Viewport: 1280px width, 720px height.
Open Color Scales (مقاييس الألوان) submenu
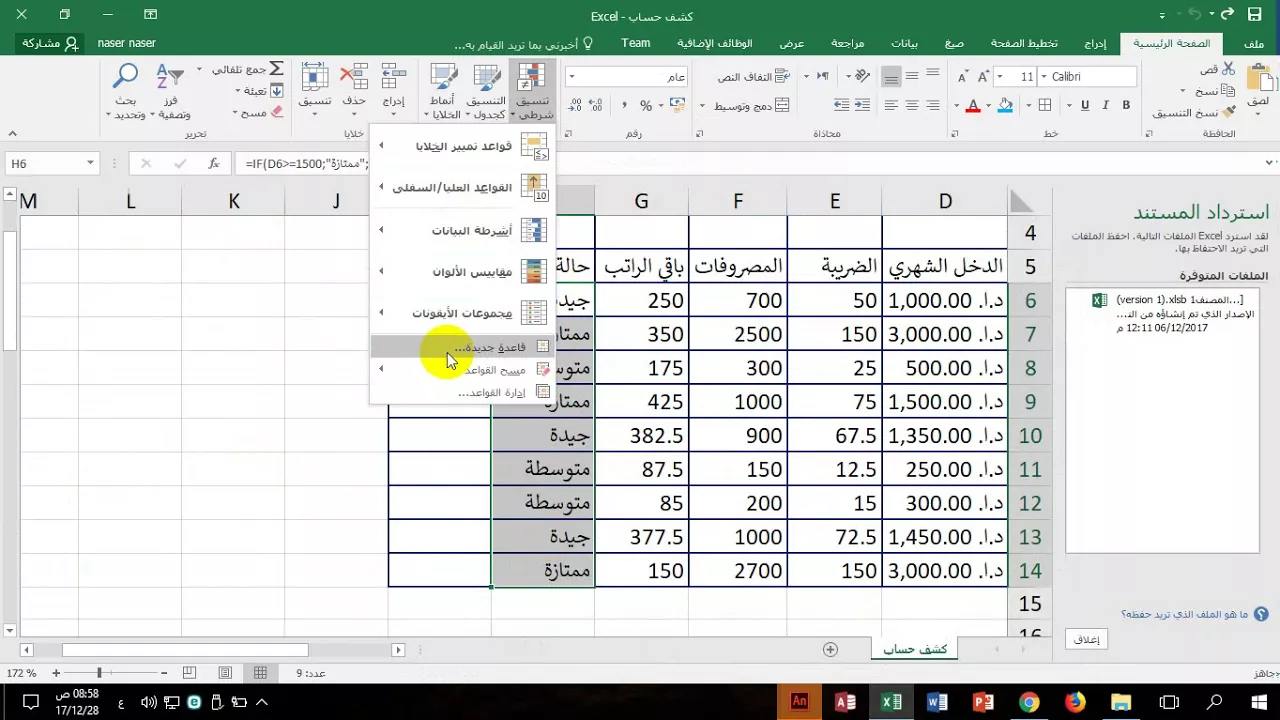click(463, 272)
